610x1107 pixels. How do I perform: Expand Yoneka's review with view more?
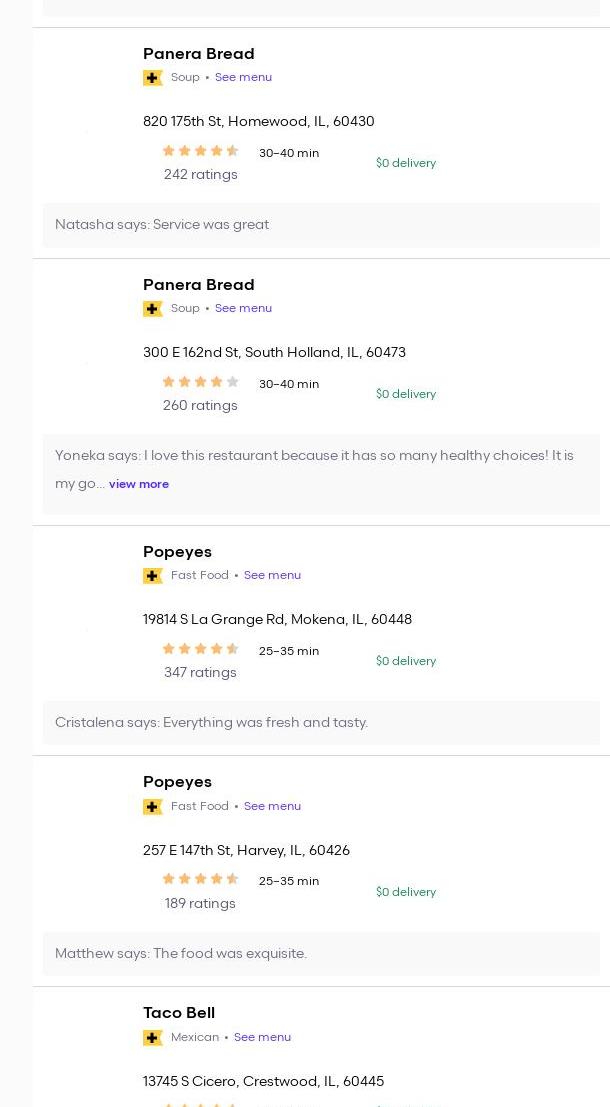click(x=139, y=484)
